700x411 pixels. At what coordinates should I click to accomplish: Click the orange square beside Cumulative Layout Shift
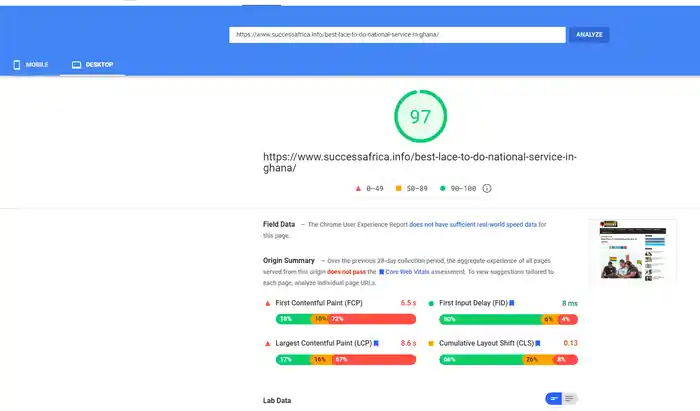tap(431, 344)
